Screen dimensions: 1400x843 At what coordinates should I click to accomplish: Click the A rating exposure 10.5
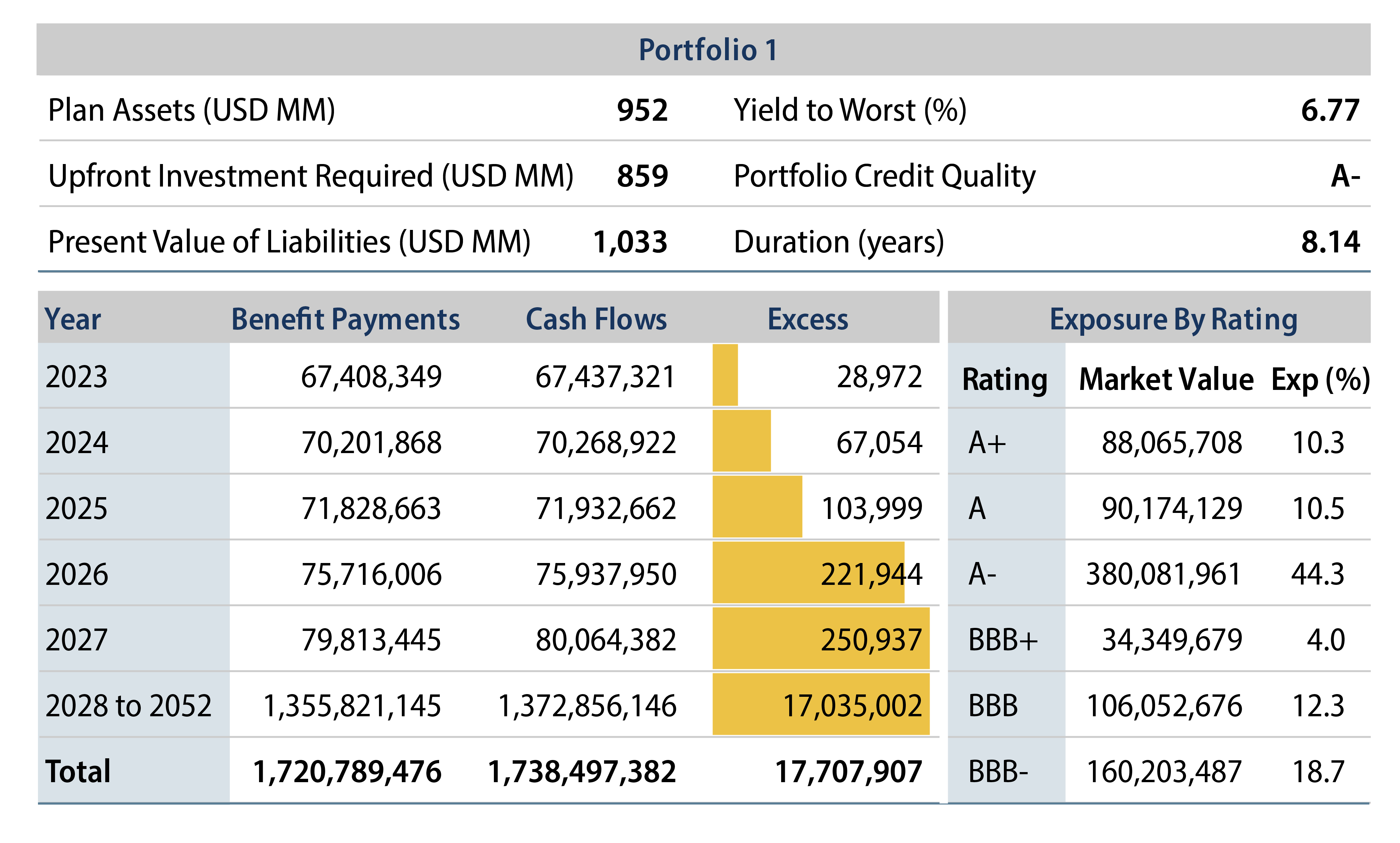(x=1318, y=509)
